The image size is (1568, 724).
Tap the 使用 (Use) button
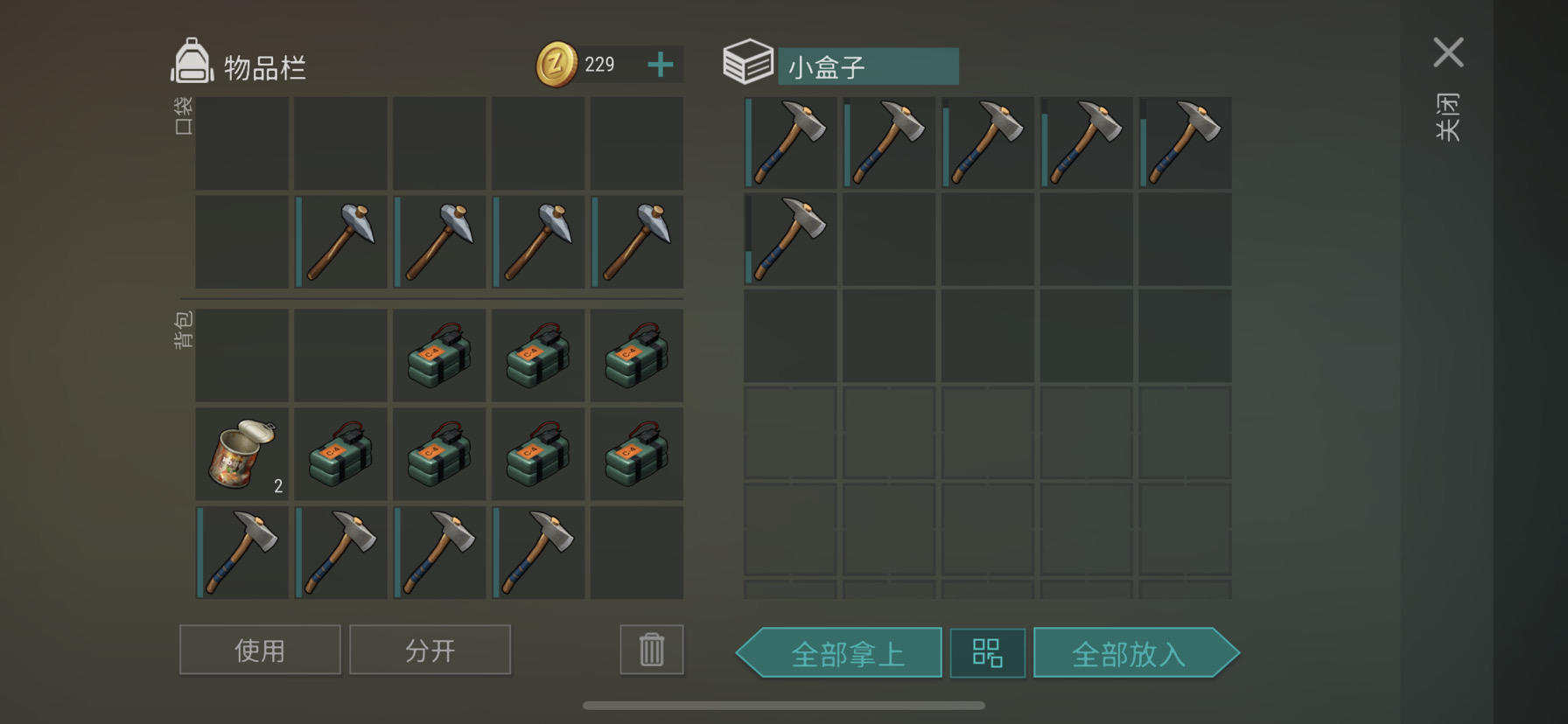click(x=260, y=650)
